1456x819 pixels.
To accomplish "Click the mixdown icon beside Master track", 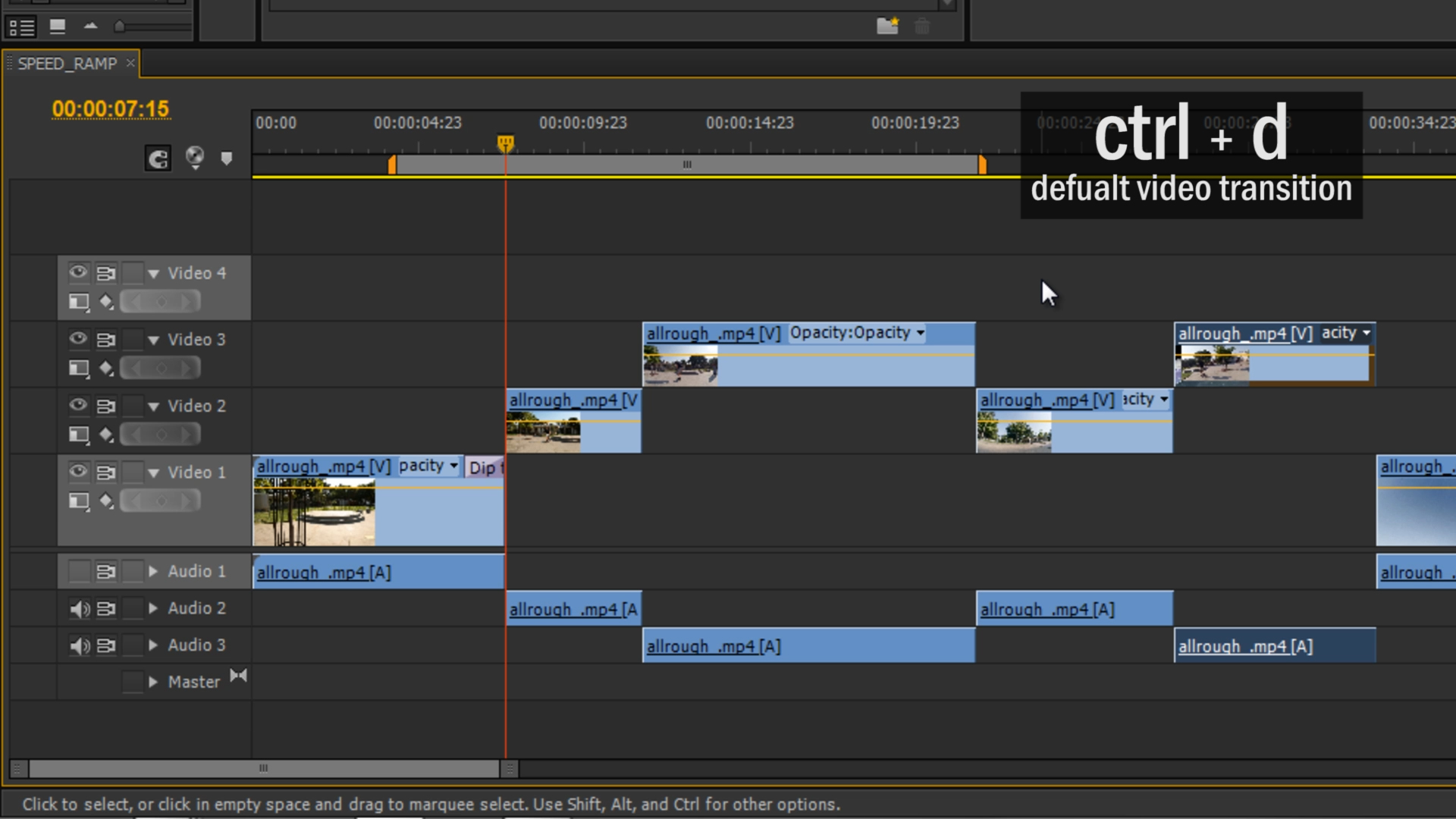I will [238, 676].
